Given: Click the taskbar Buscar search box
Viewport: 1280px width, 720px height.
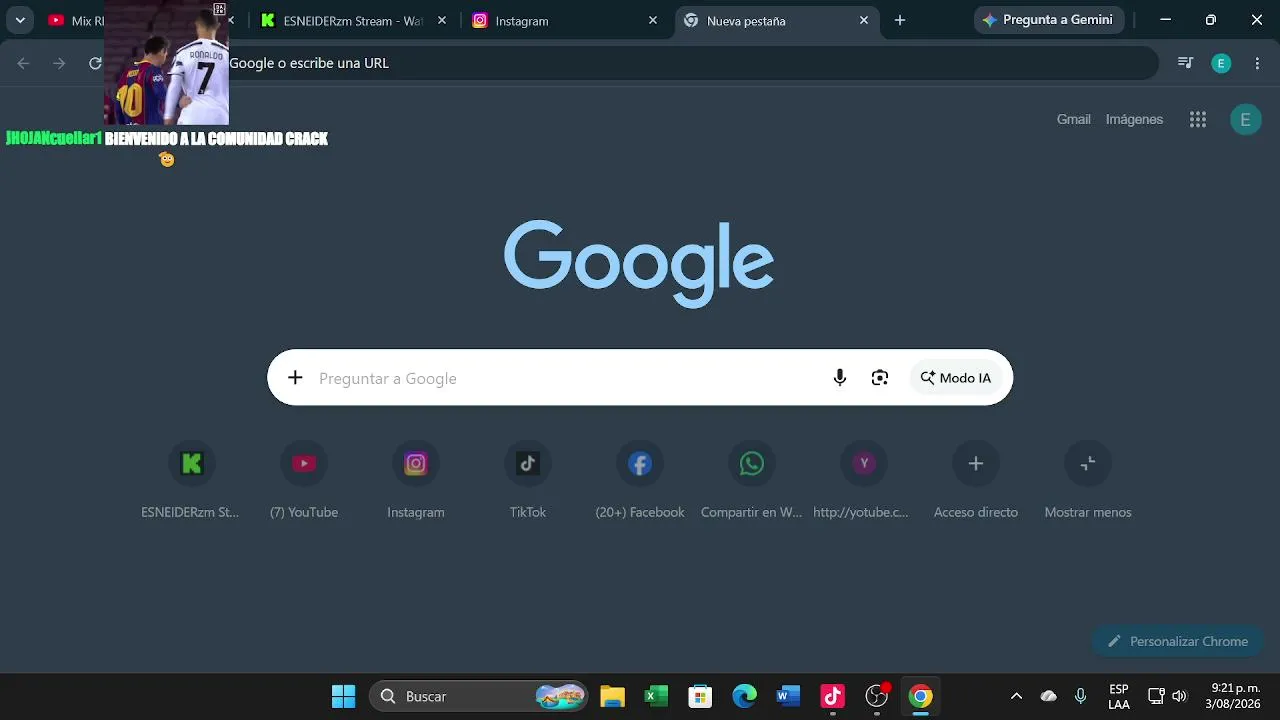Looking at the screenshot, I should pos(480,696).
